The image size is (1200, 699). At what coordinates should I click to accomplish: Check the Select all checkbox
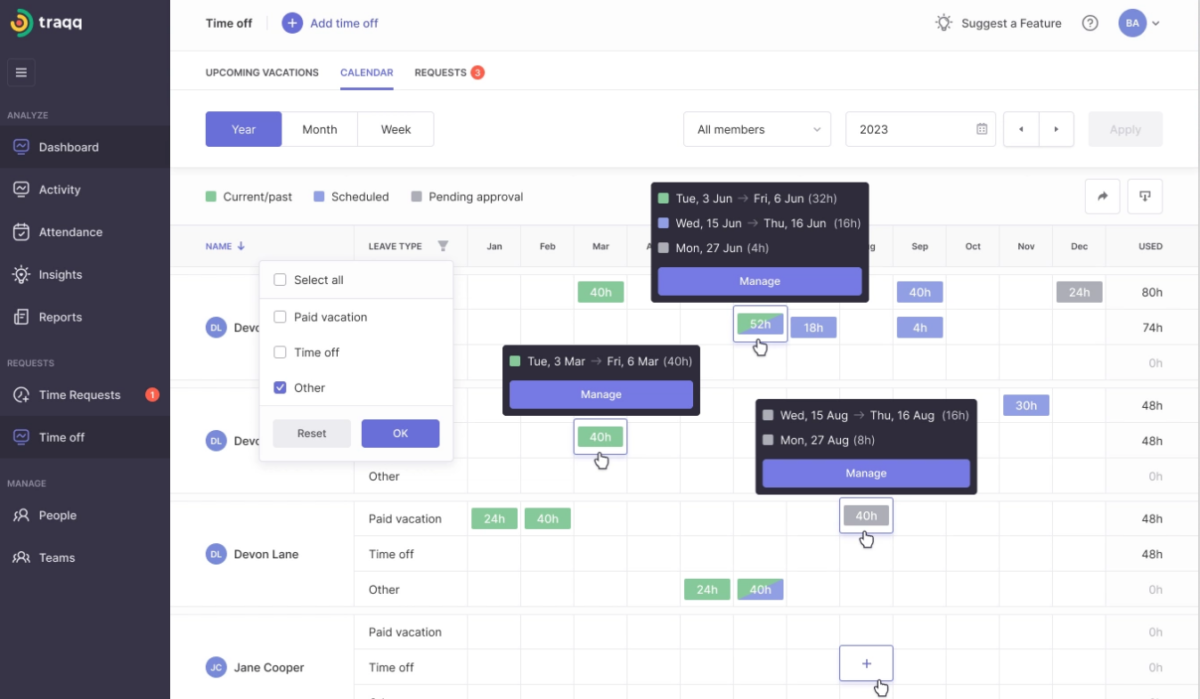pyautogui.click(x=280, y=280)
